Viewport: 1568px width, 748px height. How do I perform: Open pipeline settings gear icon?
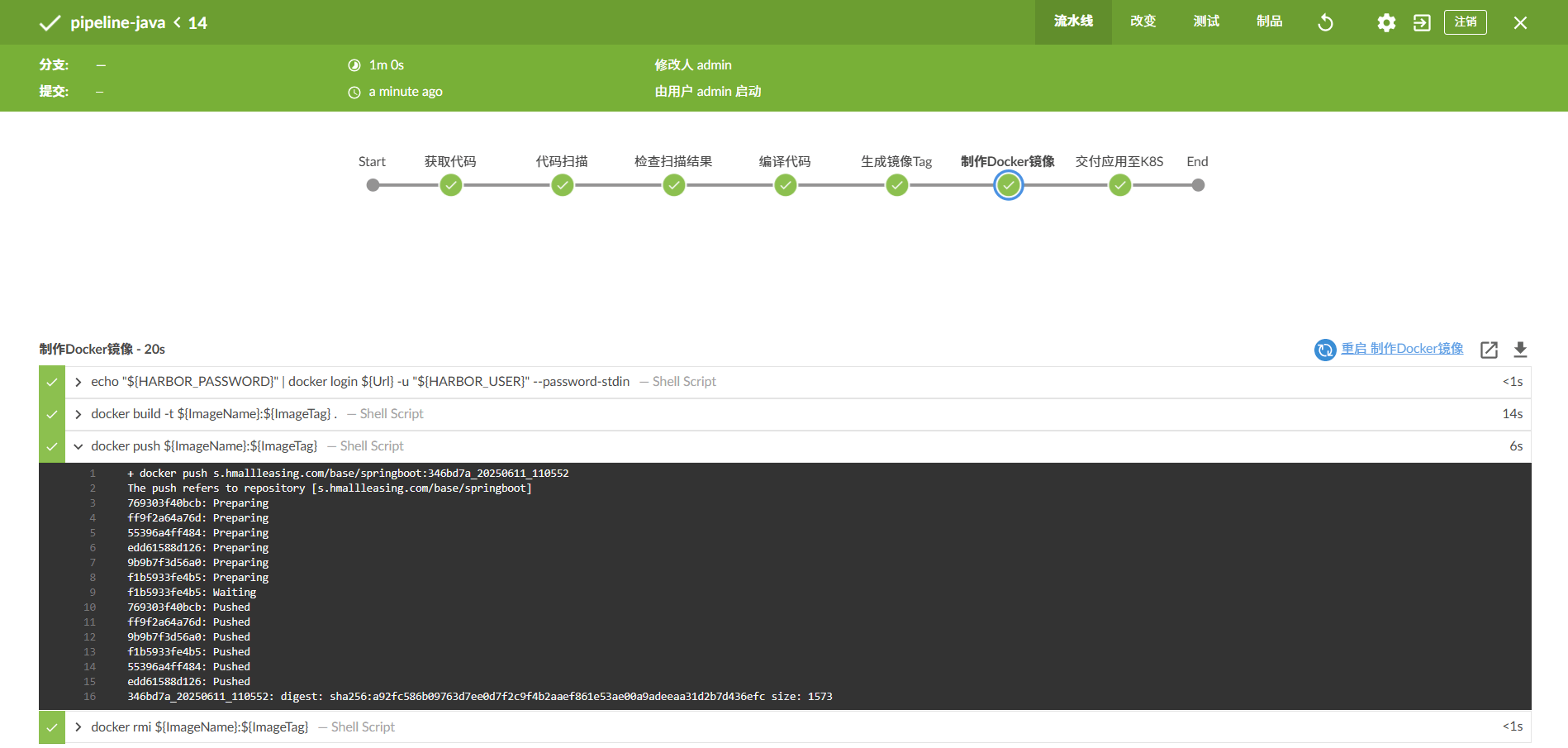click(x=1386, y=22)
